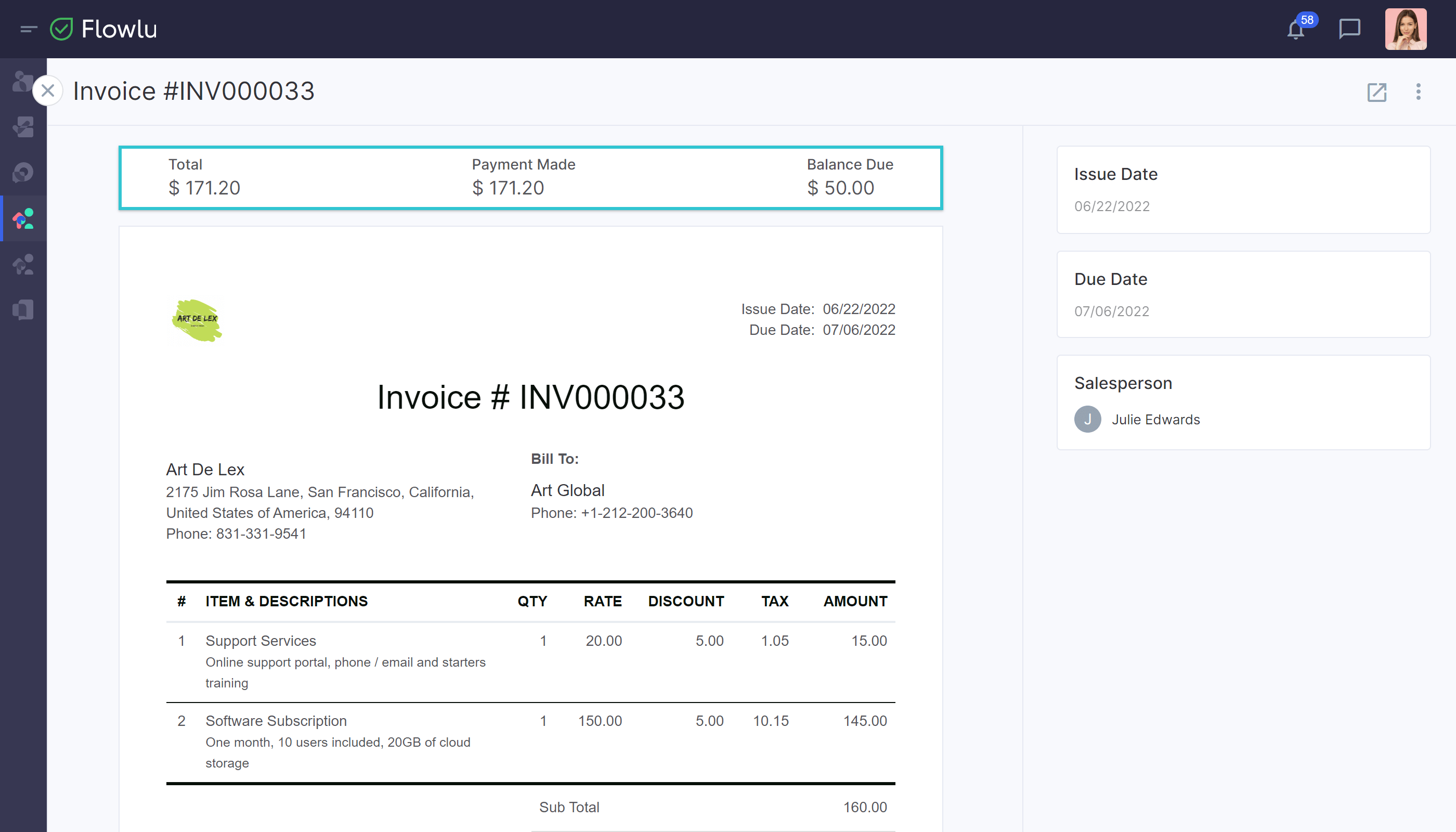Click the document Issue Date 06/22/2022 line
The width and height of the screenshot is (1456, 832).
pyautogui.click(x=818, y=309)
